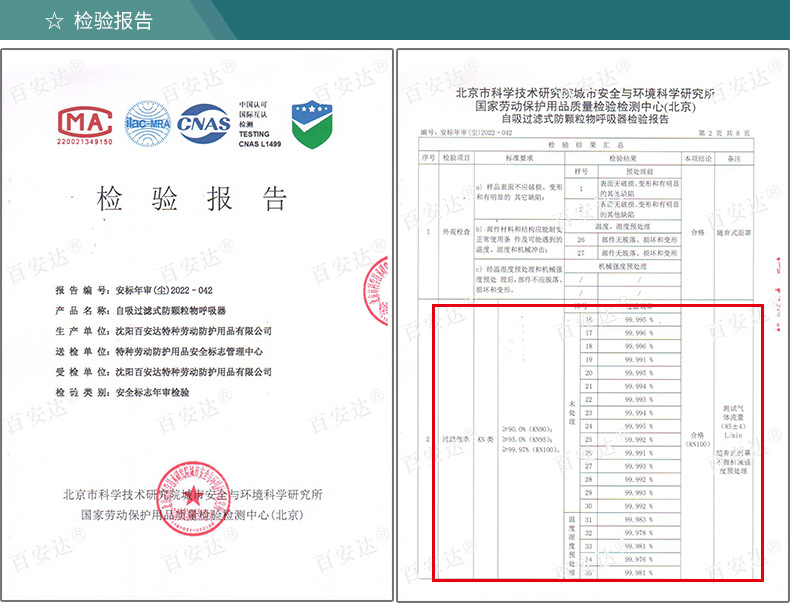Click the round red seal with star on cover page
Image resolution: width=790 pixels, height=610 pixels.
click(193, 498)
